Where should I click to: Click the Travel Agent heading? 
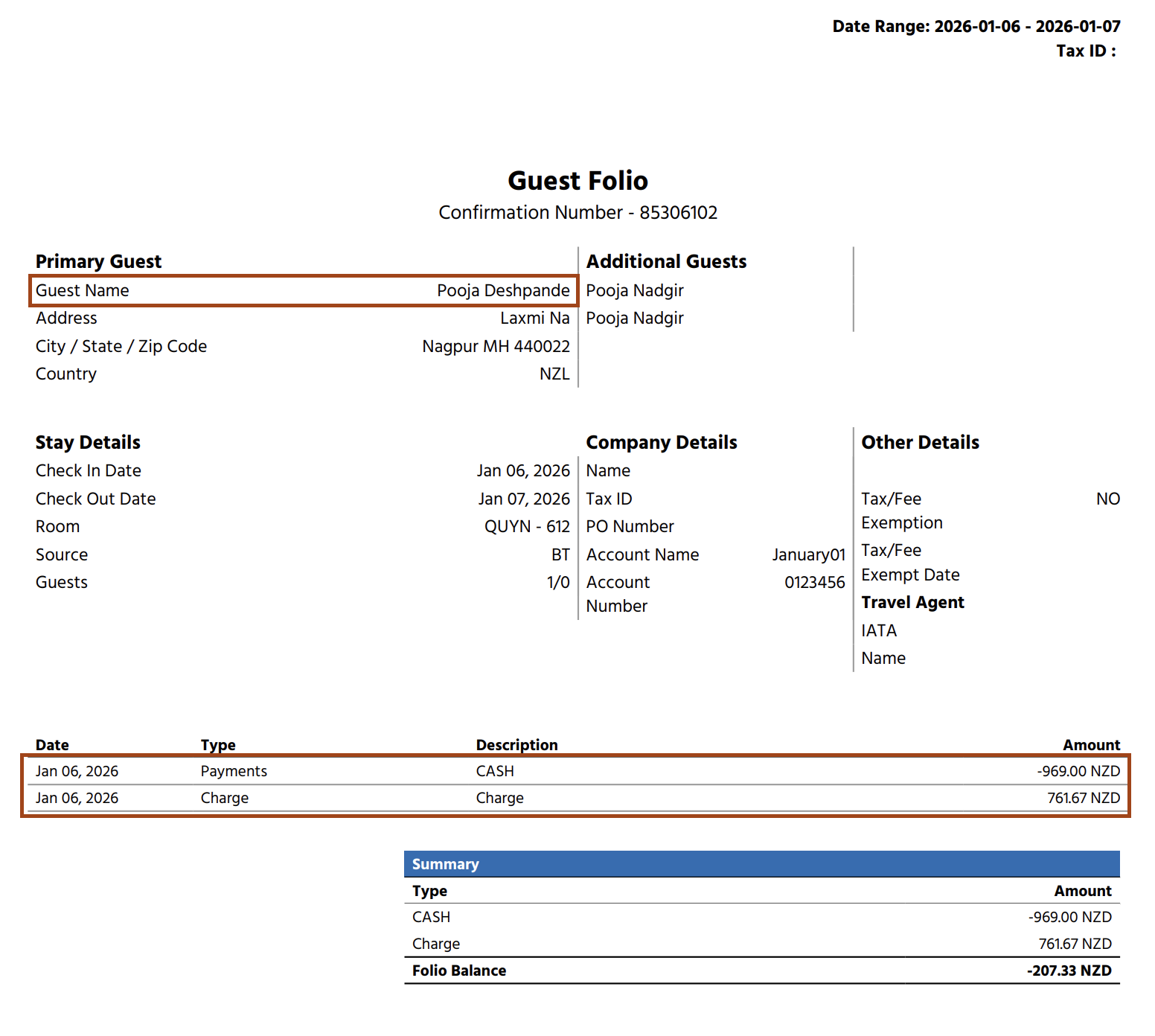(912, 602)
